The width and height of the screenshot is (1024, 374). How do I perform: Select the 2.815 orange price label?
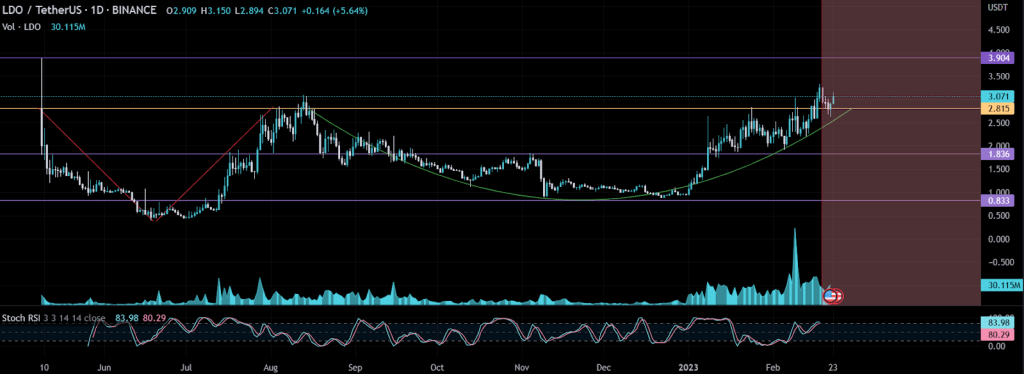998,108
